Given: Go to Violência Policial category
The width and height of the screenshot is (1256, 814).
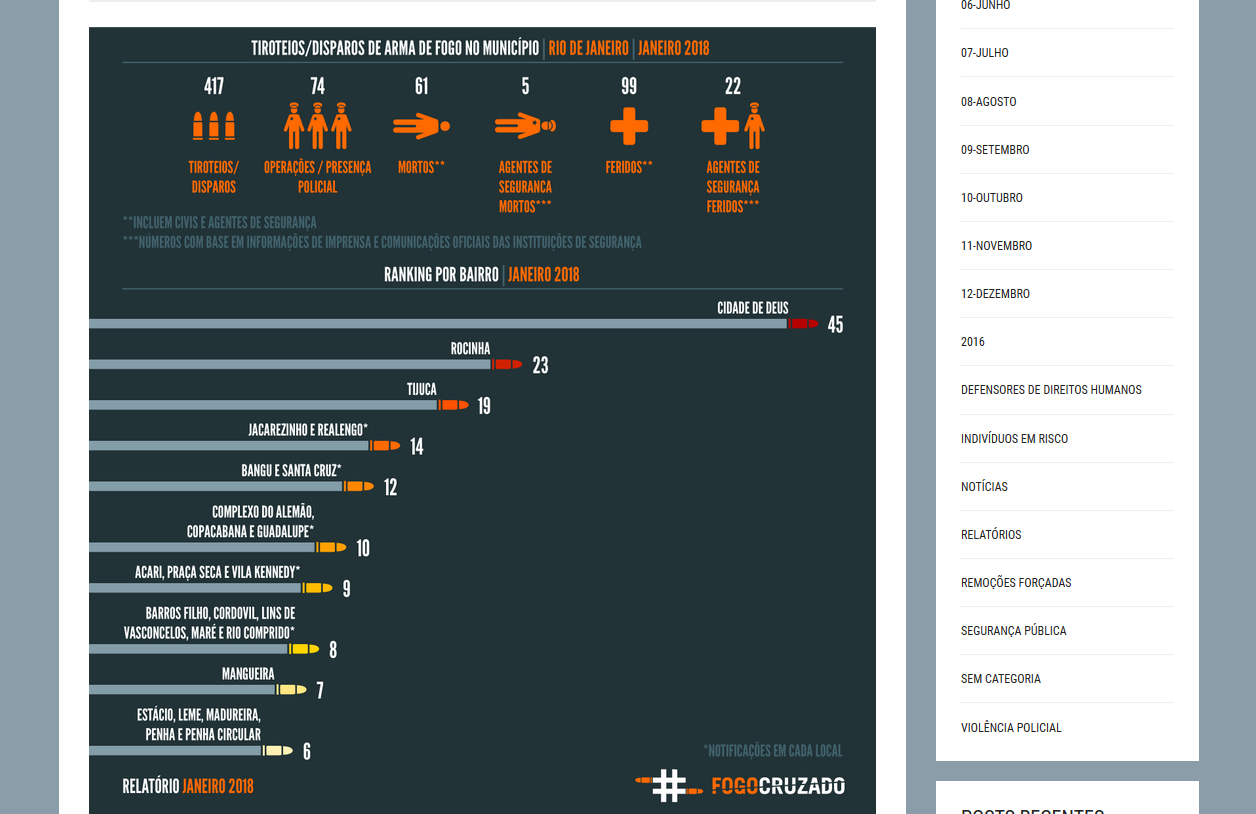Looking at the screenshot, I should point(1011,728).
